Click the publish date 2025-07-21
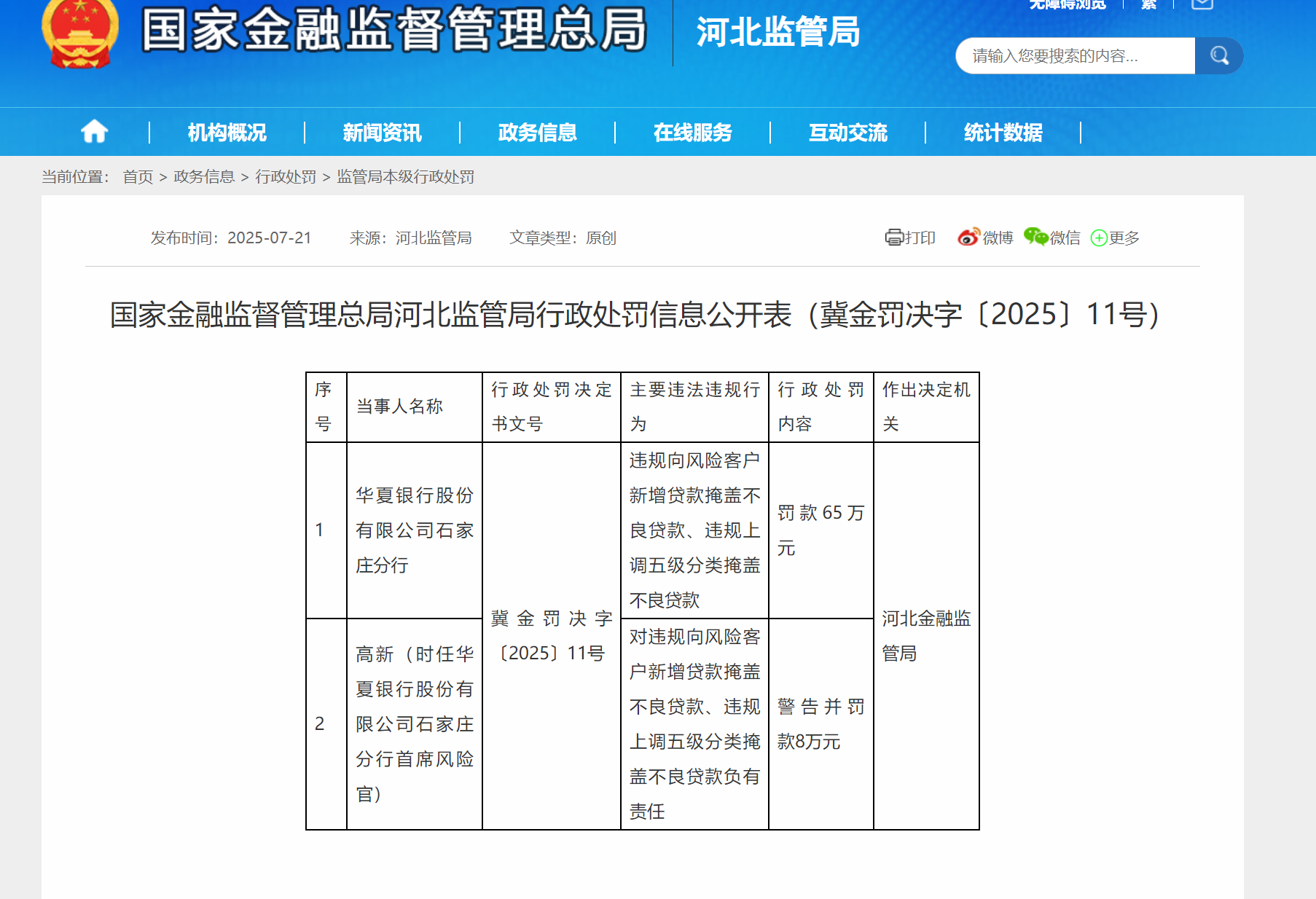 coord(269,237)
